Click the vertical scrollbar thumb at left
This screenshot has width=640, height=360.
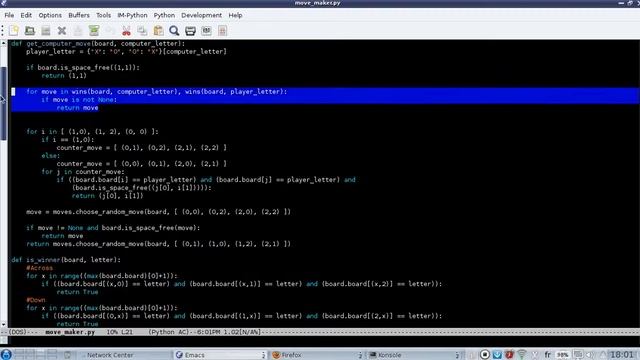click(4, 103)
